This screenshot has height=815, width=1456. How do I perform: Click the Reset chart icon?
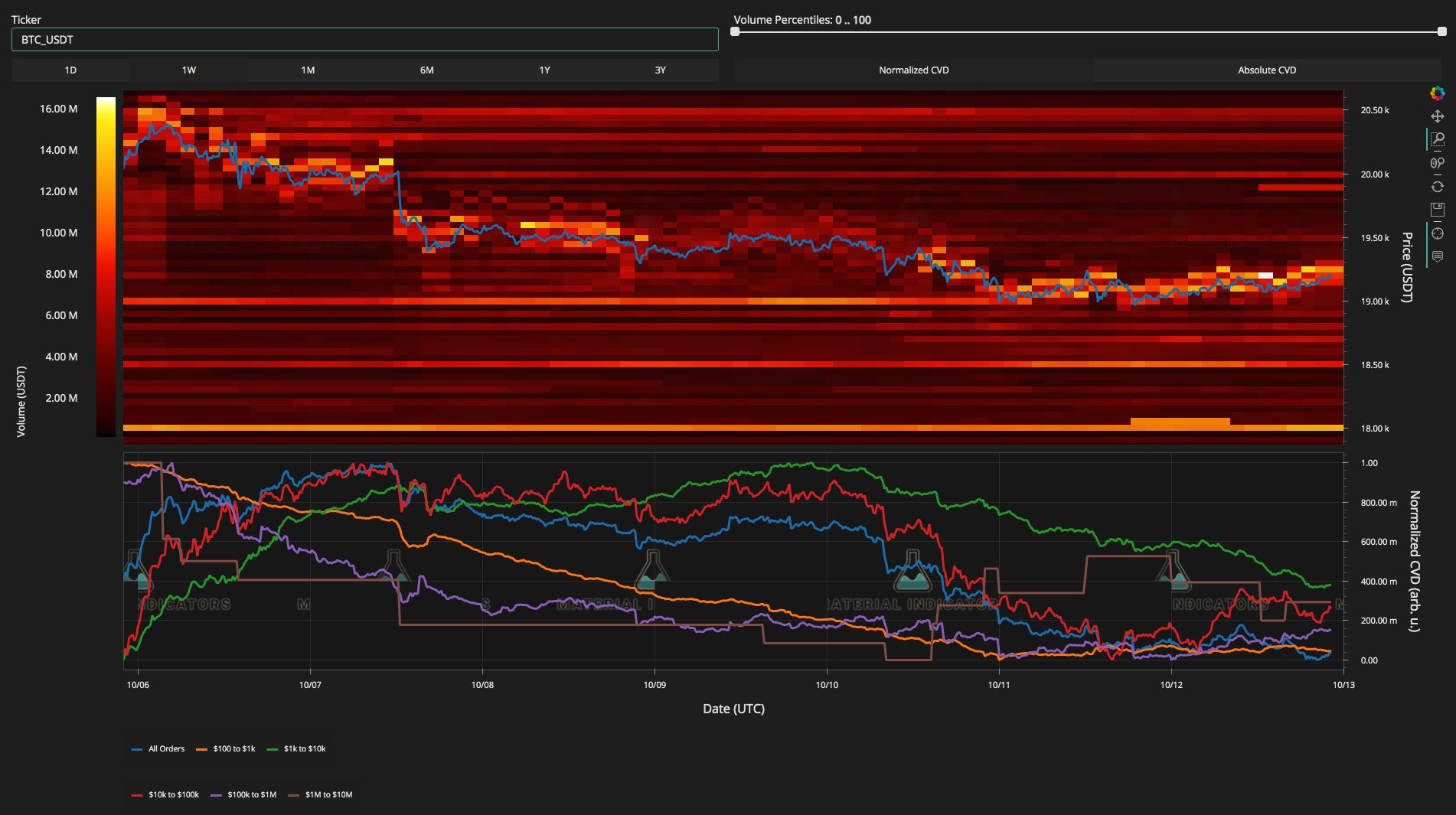click(x=1437, y=187)
